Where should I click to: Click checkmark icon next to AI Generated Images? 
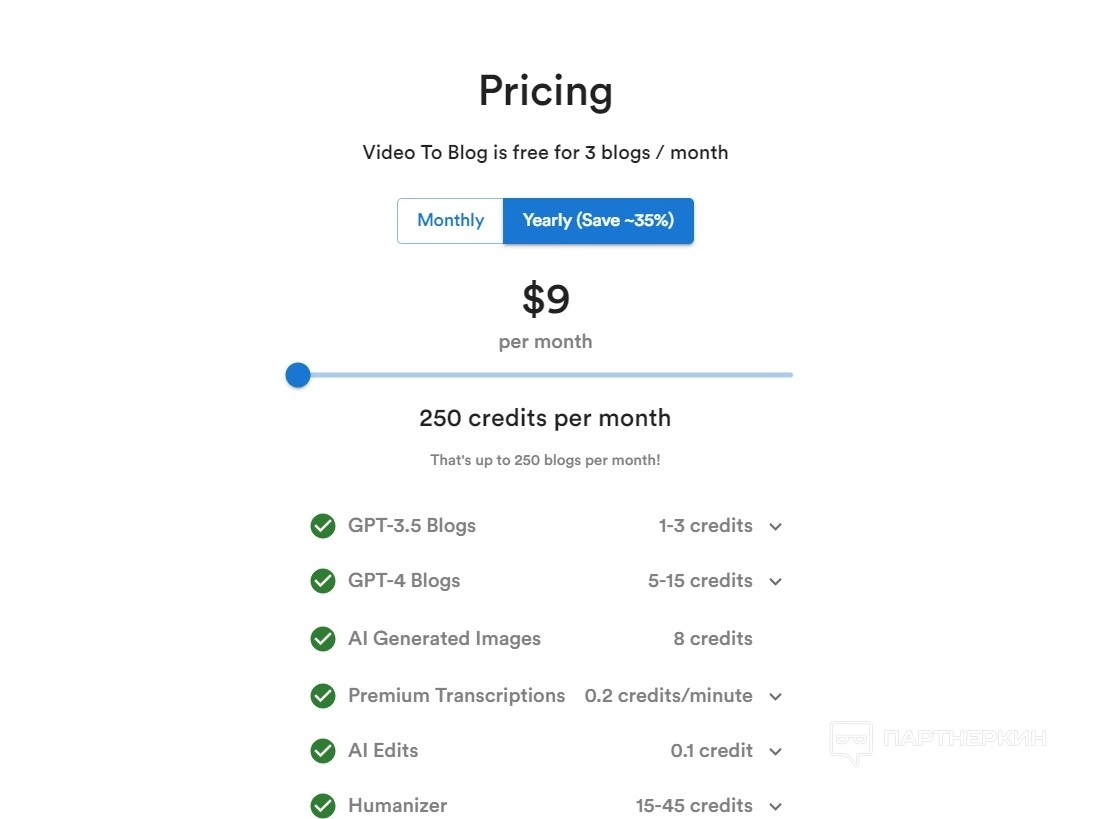(322, 639)
